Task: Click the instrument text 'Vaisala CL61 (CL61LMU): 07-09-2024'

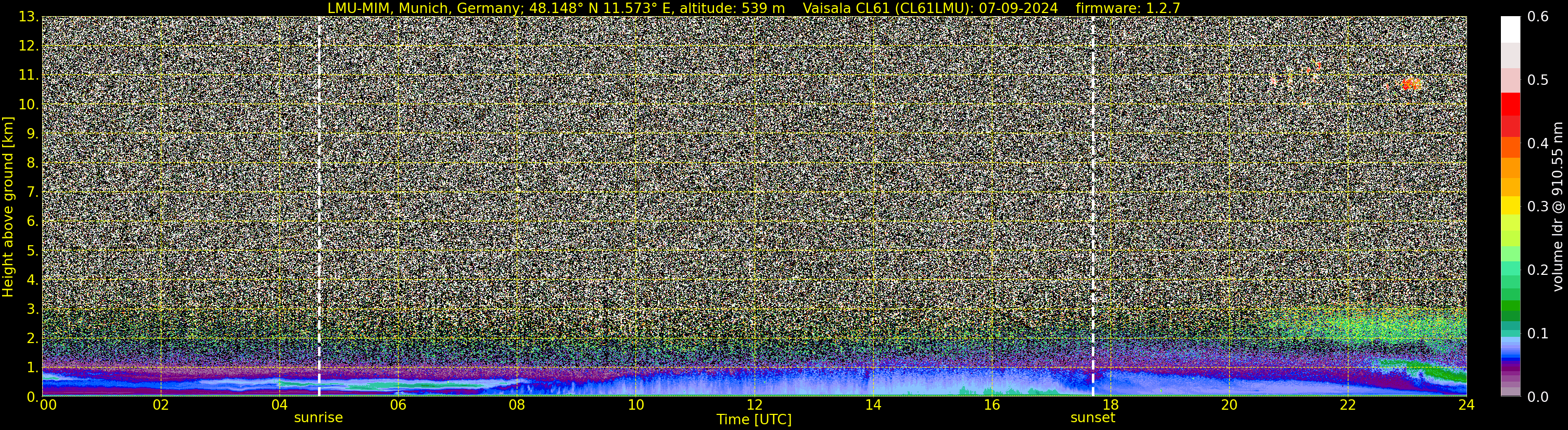Action: pos(930,8)
